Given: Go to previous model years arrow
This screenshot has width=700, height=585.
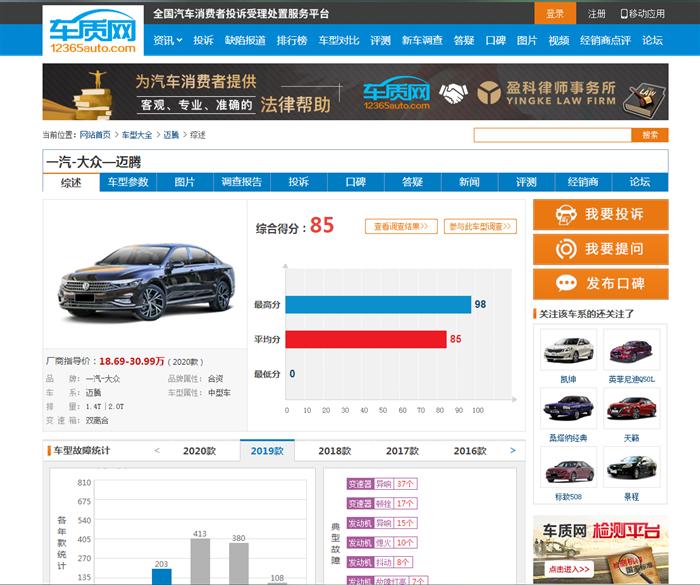Looking at the screenshot, I should 157,451.
